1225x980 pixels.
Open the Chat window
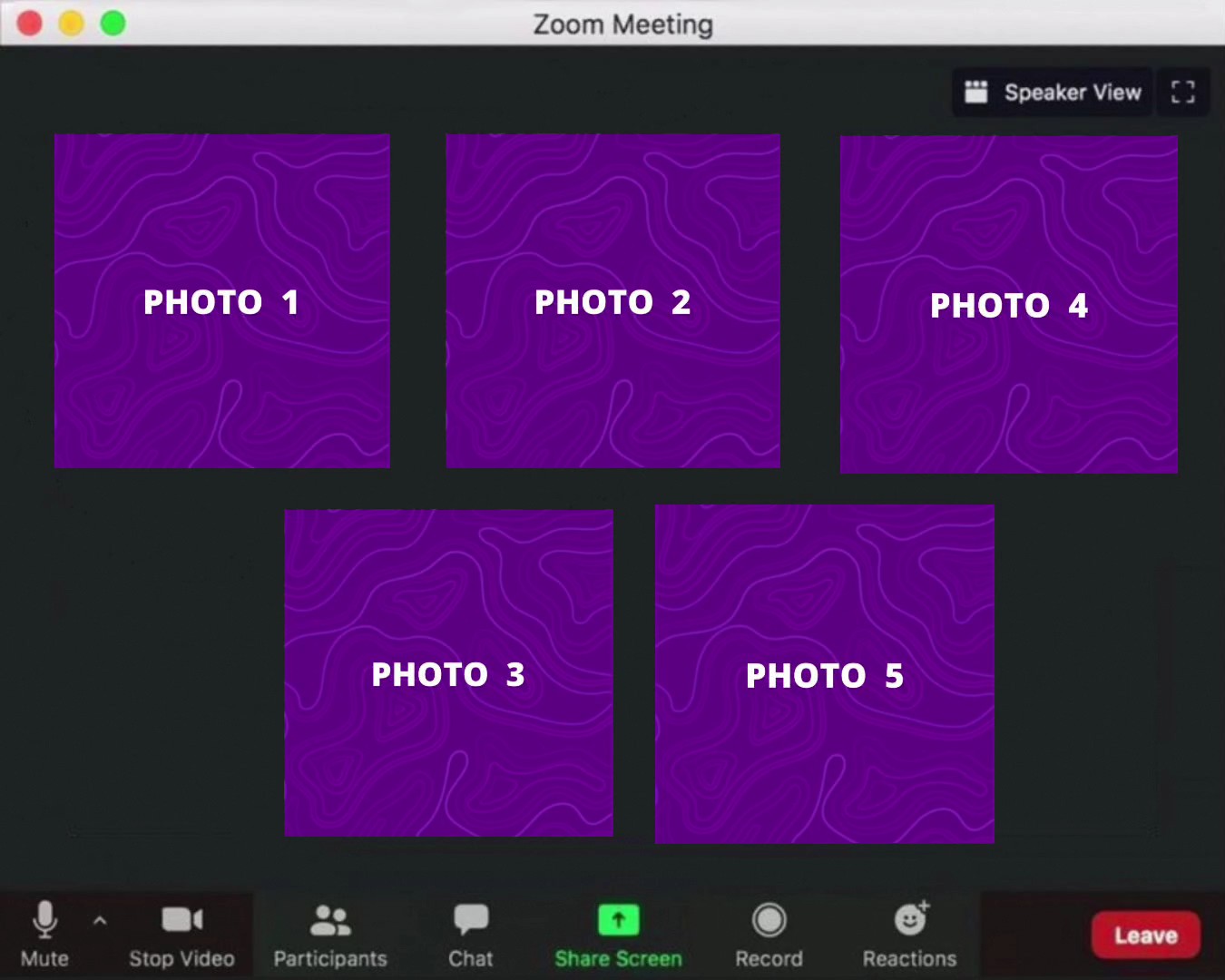point(471,933)
